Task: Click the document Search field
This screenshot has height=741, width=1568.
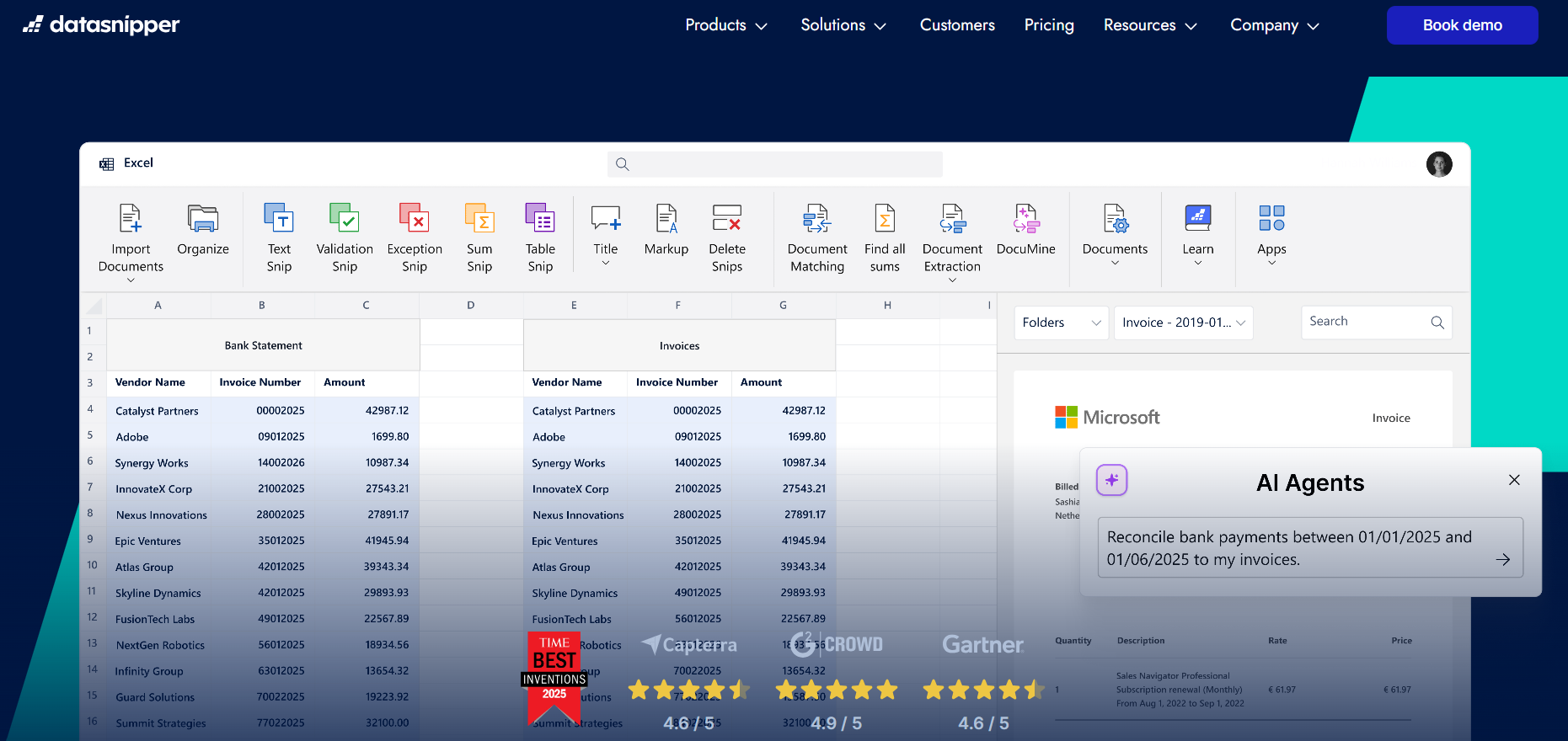Action: (1376, 323)
